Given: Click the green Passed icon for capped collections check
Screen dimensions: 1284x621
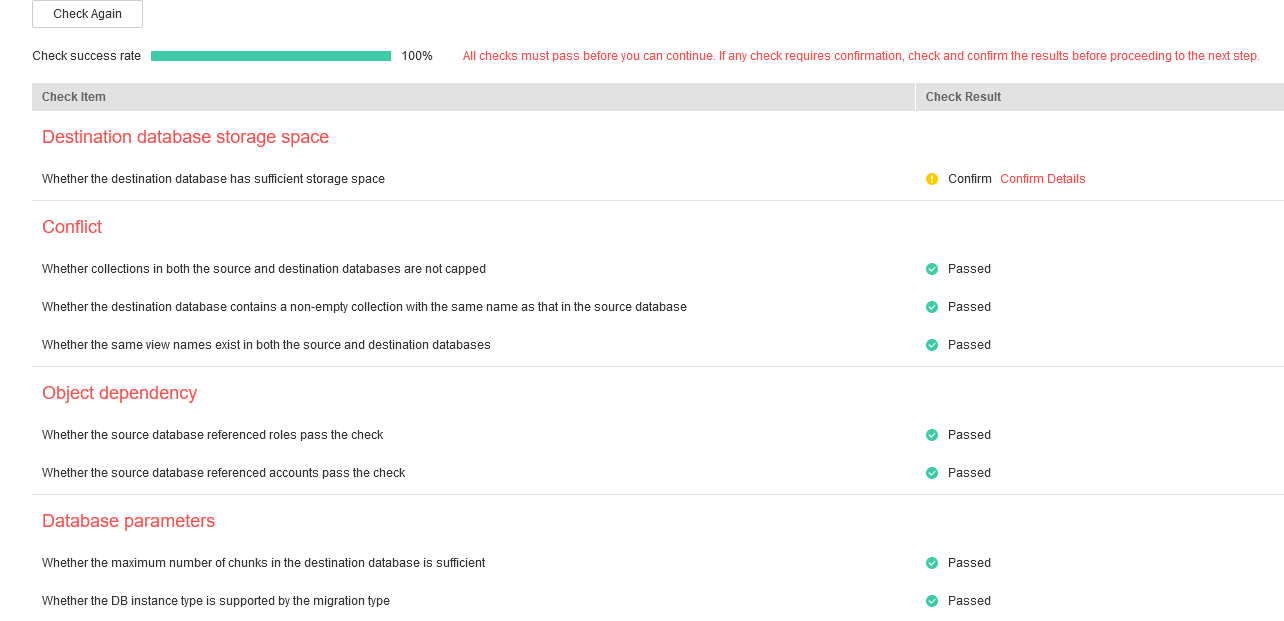Looking at the screenshot, I should [931, 268].
